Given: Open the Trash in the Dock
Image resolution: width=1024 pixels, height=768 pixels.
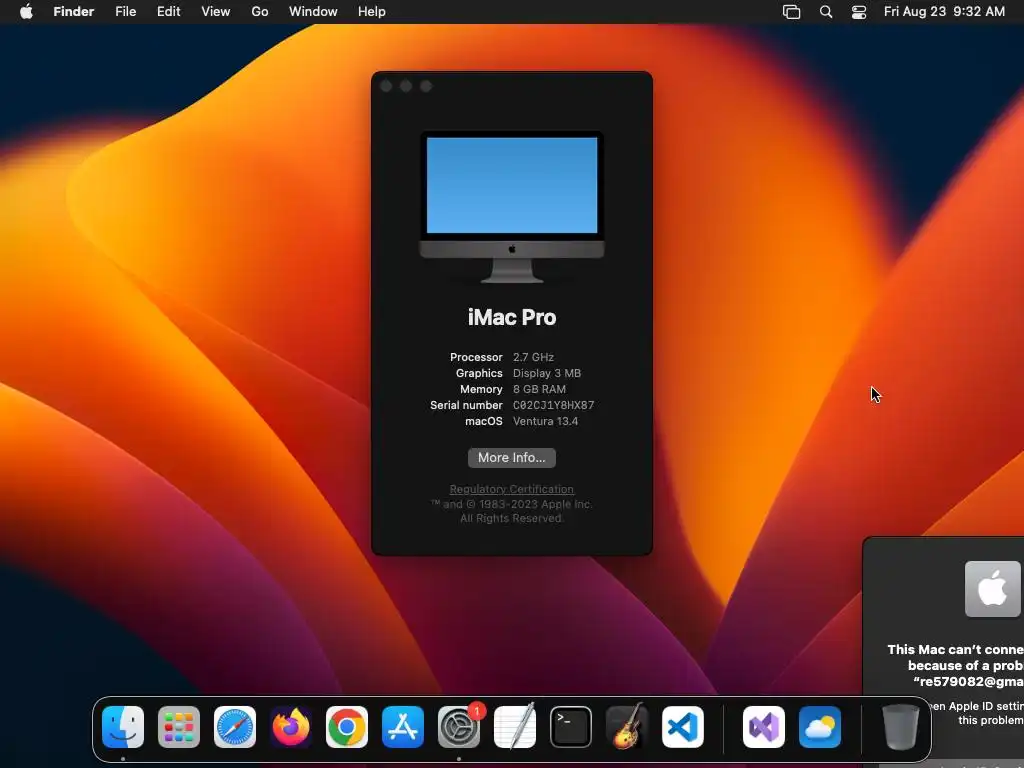Looking at the screenshot, I should pos(901,727).
